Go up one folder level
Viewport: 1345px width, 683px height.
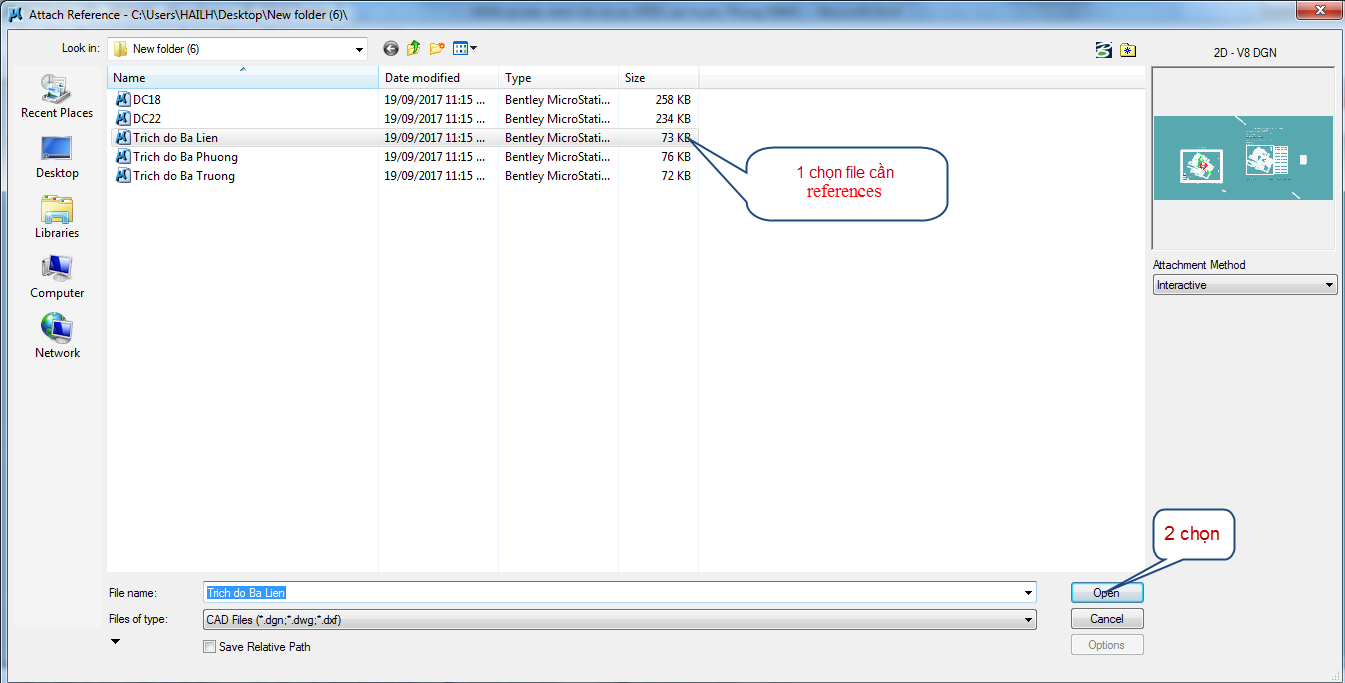pos(413,49)
